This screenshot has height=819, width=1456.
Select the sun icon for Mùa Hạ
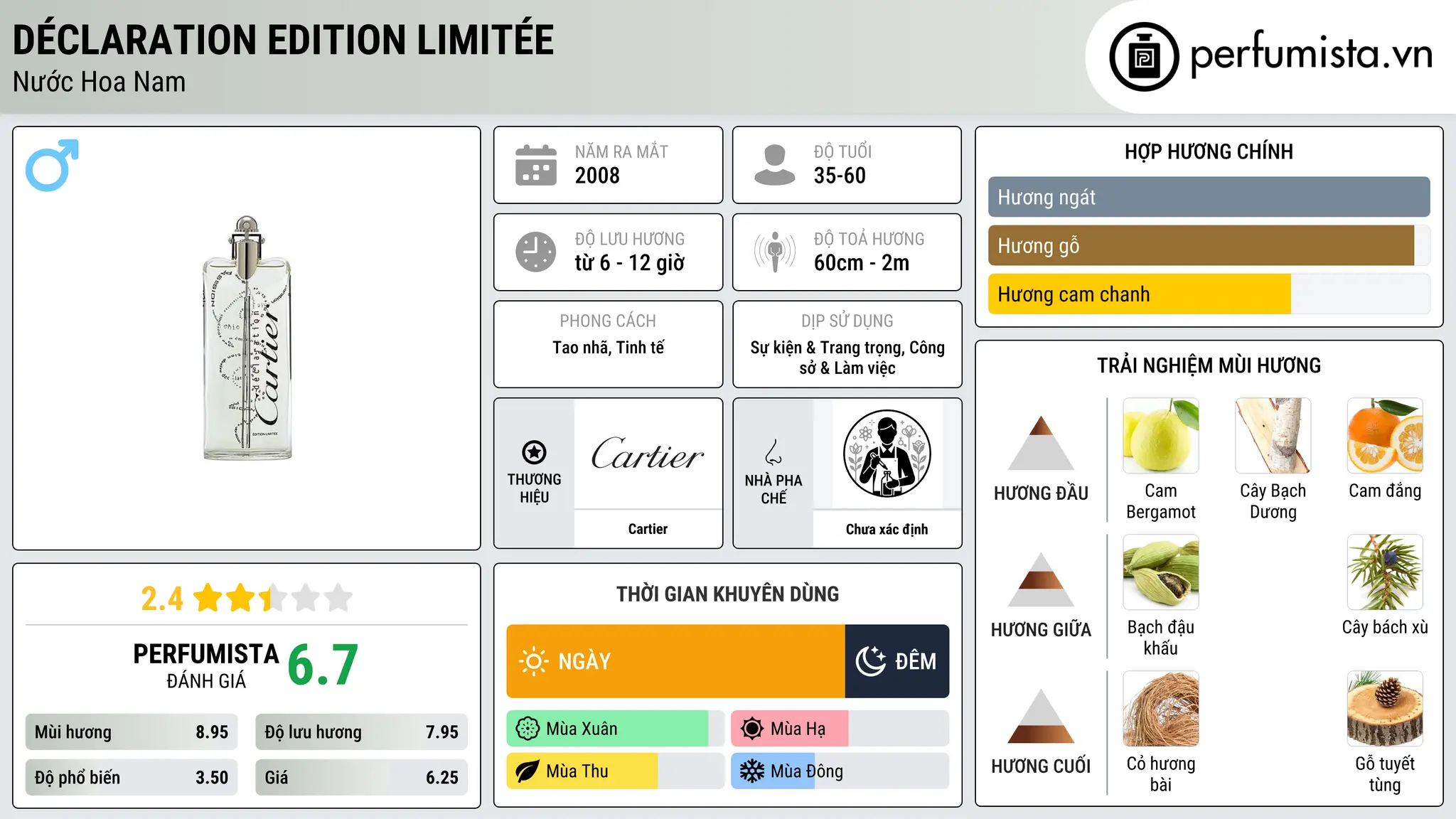pos(752,729)
